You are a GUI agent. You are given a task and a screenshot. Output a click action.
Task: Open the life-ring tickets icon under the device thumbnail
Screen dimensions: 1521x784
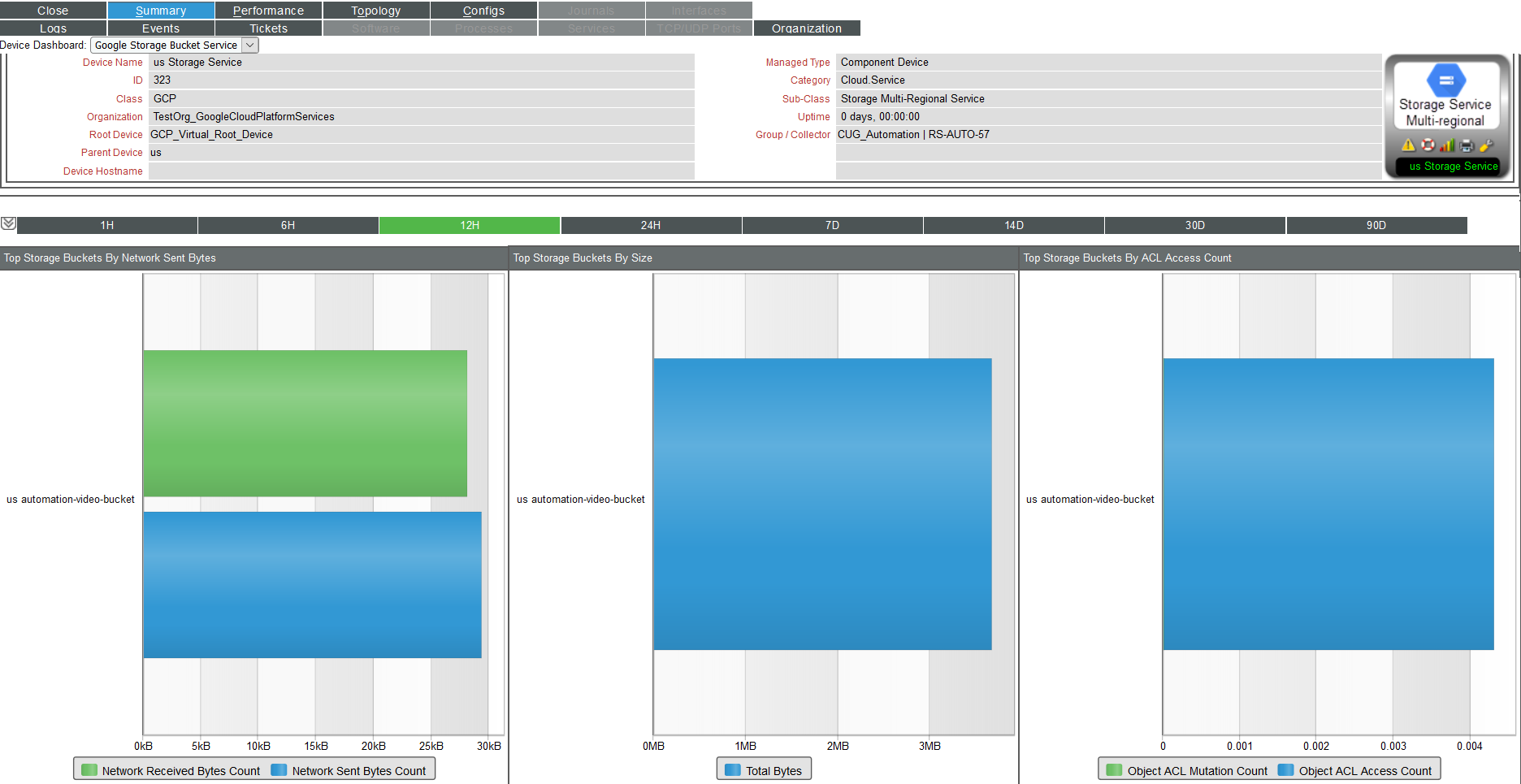point(1428,145)
